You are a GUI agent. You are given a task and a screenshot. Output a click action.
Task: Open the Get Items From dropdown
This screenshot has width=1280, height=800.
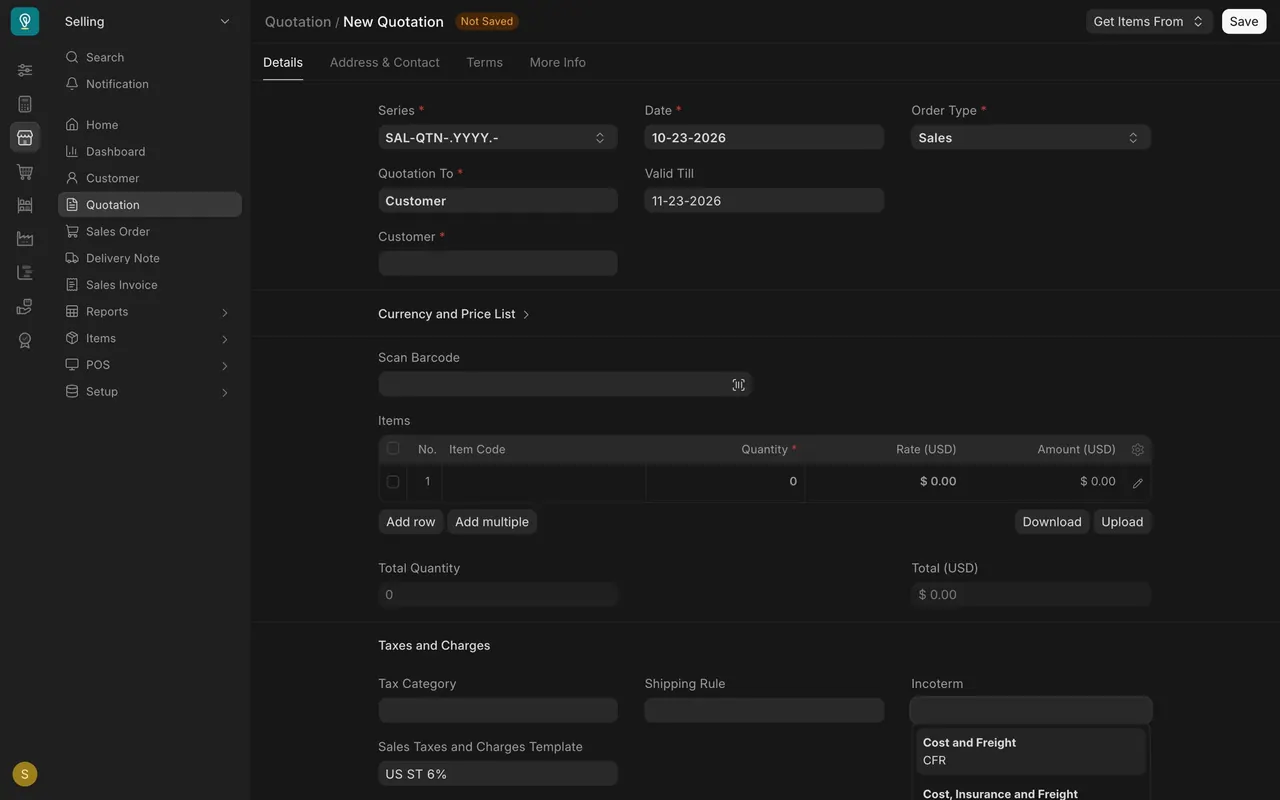point(1149,21)
